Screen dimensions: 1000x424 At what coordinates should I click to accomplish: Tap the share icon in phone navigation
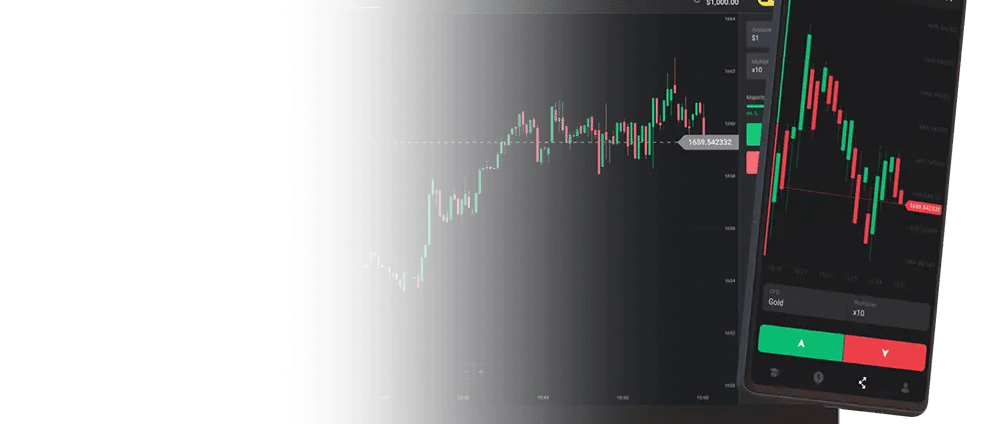862,383
